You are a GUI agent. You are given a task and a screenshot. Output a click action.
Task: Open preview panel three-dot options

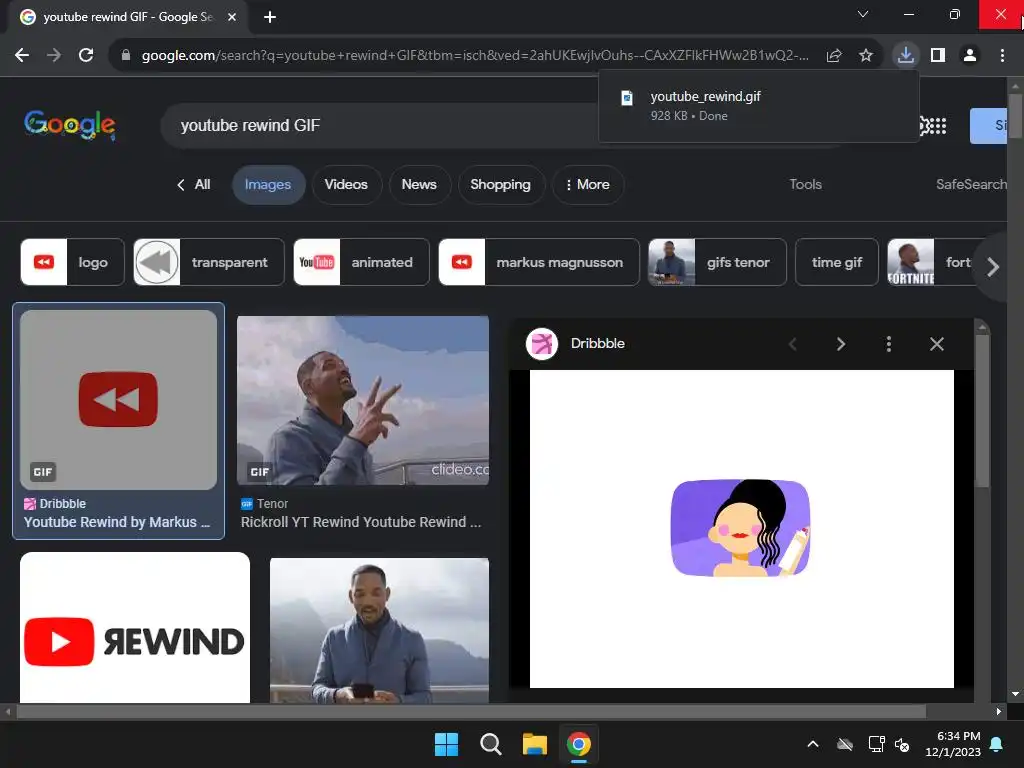click(x=889, y=344)
